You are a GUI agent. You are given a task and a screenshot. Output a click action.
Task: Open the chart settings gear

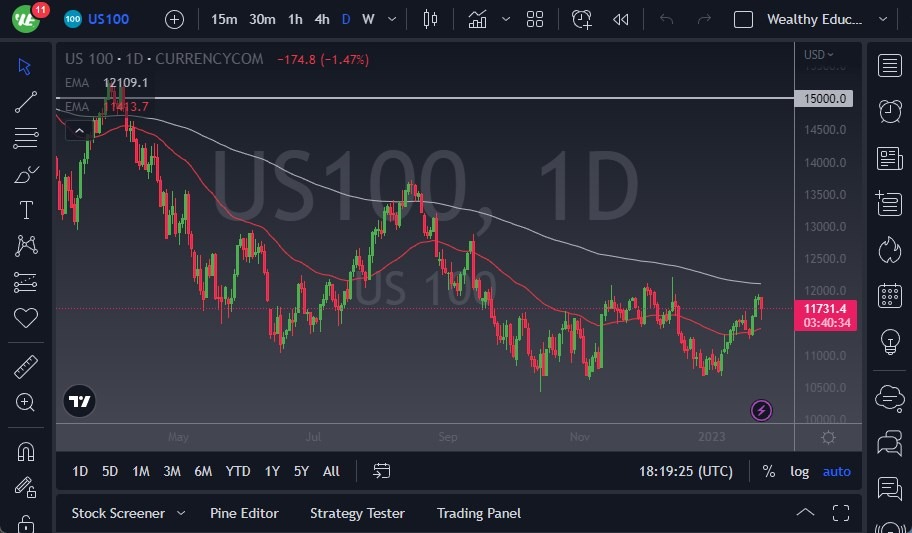828,438
